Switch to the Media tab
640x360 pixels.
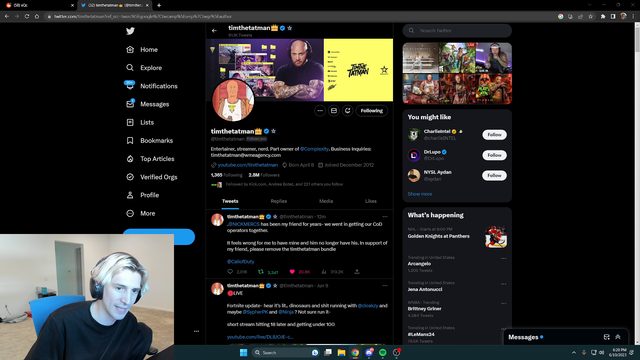pyautogui.click(x=326, y=201)
